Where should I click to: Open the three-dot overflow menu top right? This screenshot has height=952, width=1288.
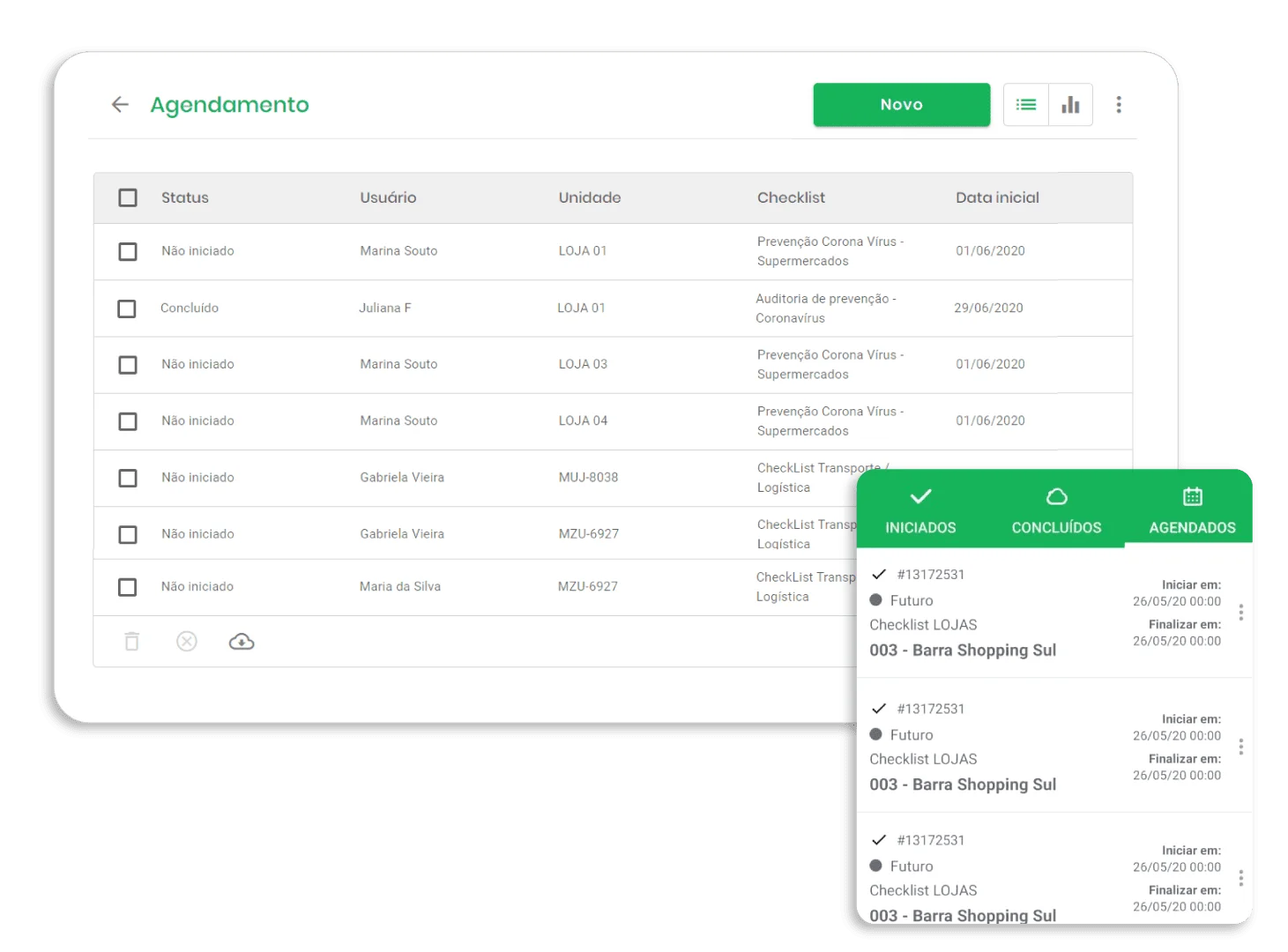1119,104
